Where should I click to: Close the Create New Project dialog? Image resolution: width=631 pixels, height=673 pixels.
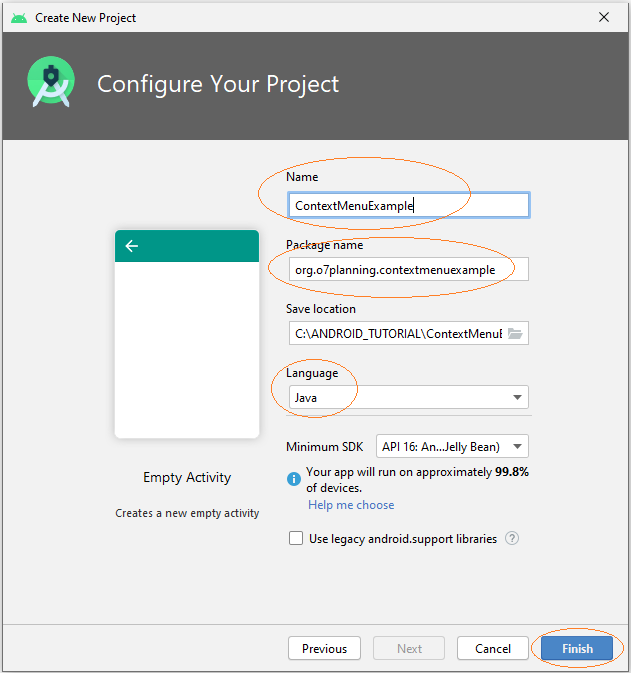tap(604, 17)
